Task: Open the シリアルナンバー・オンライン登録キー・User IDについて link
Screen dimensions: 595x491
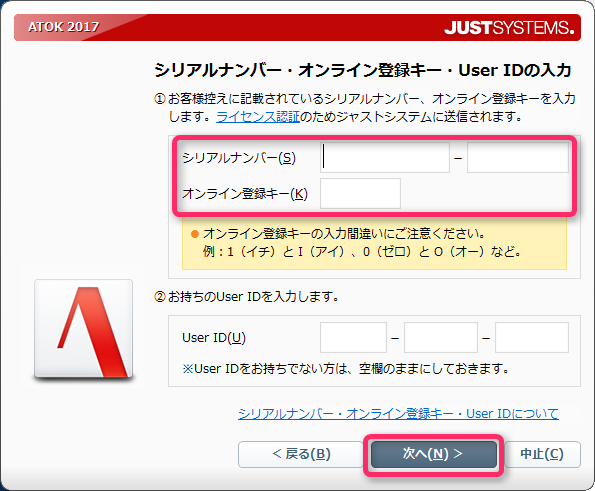Action: pos(398,413)
